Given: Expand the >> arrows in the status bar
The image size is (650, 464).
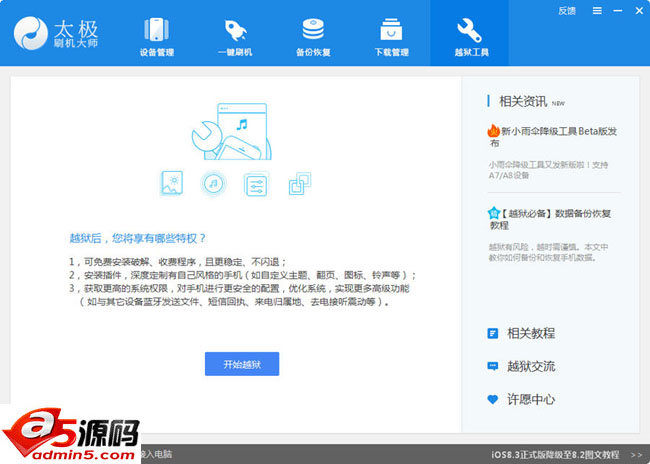Looking at the screenshot, I should click(636, 455).
